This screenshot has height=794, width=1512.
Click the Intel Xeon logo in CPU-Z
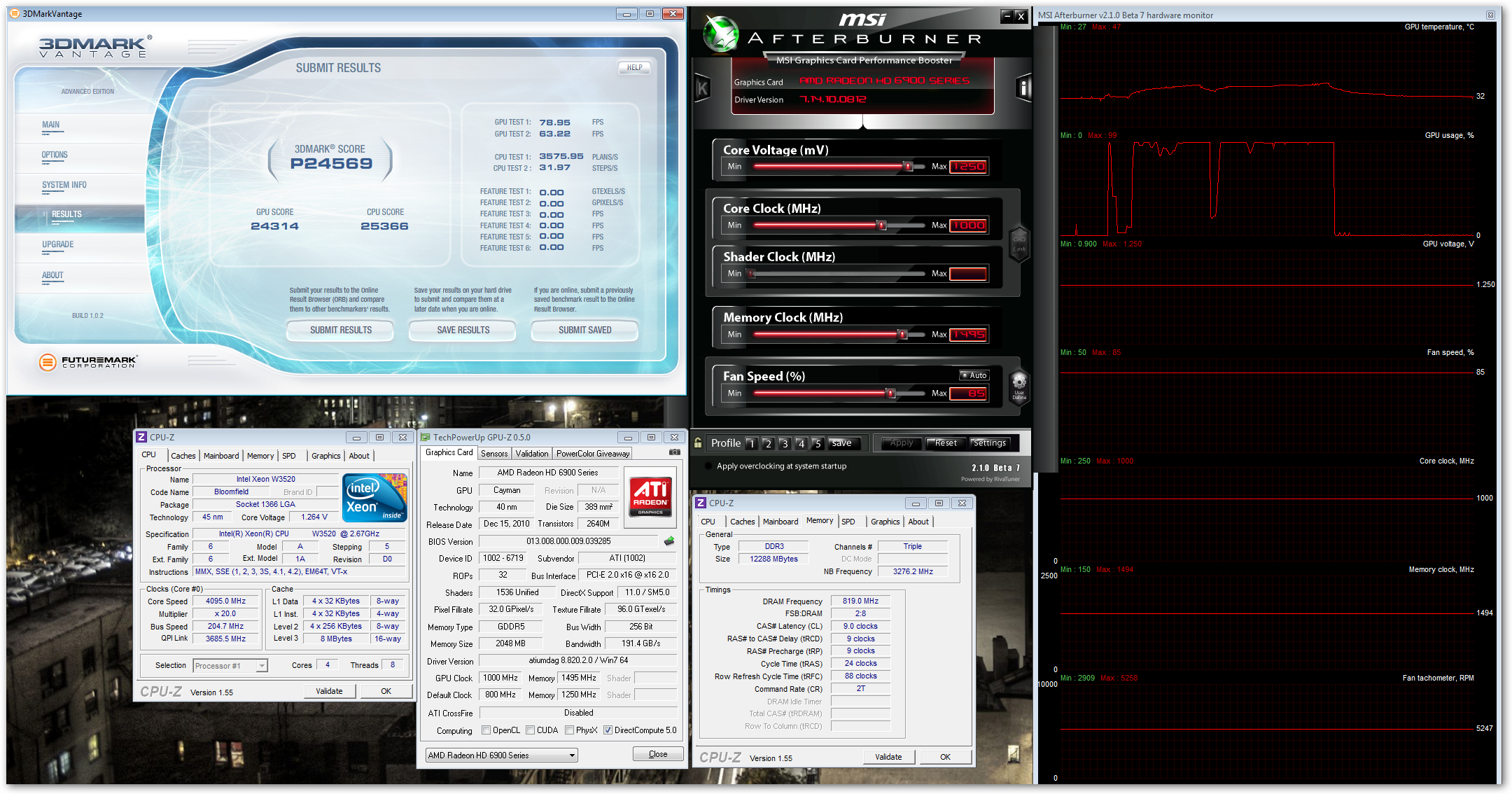(374, 496)
